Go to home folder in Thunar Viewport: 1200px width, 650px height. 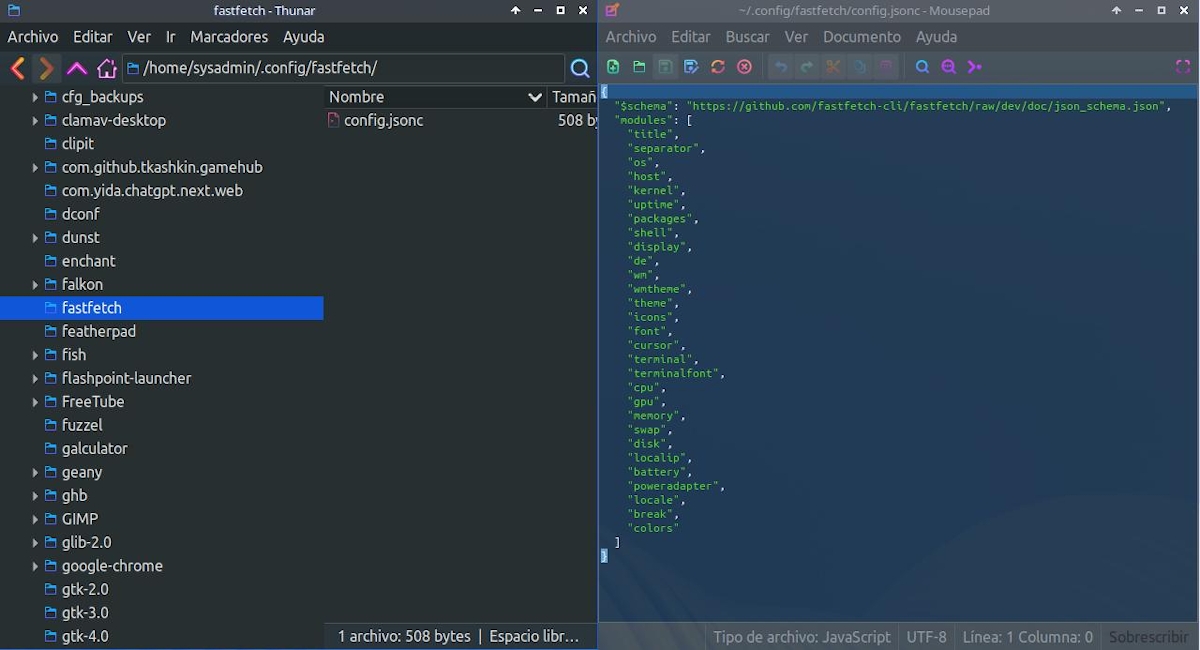[x=107, y=69]
